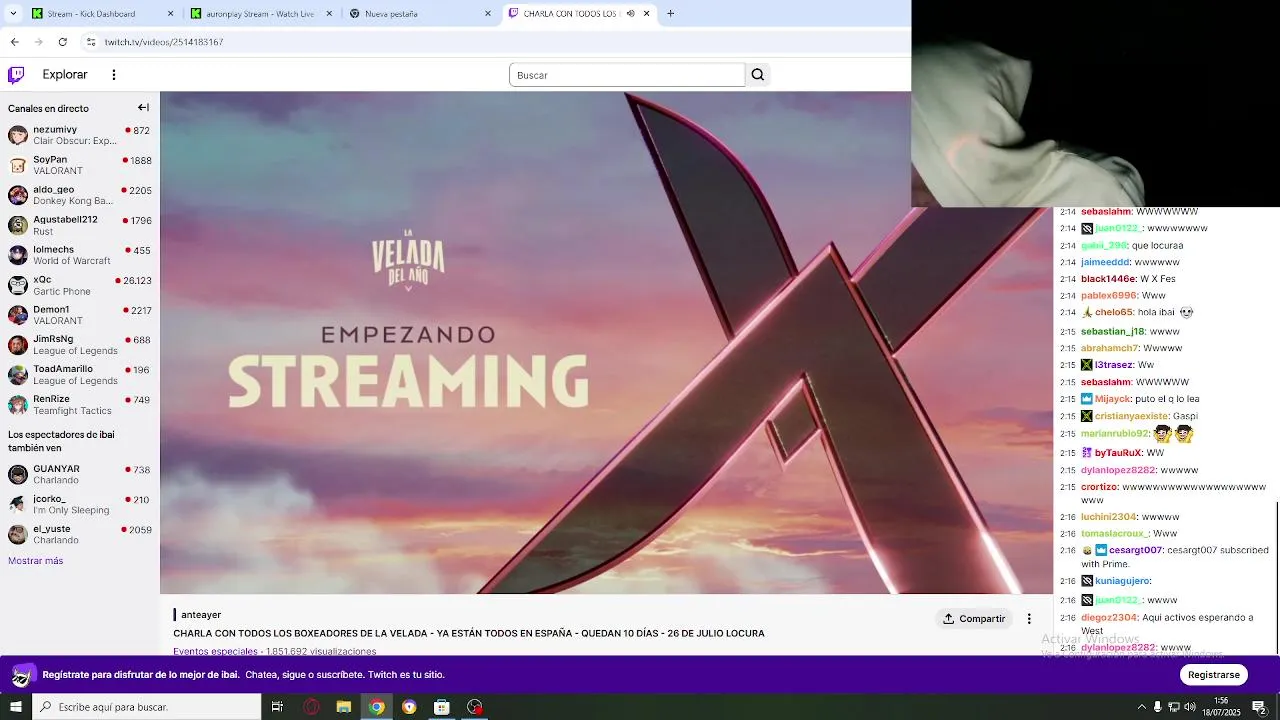
Task: Click the search magnifier button
Action: 758,75
